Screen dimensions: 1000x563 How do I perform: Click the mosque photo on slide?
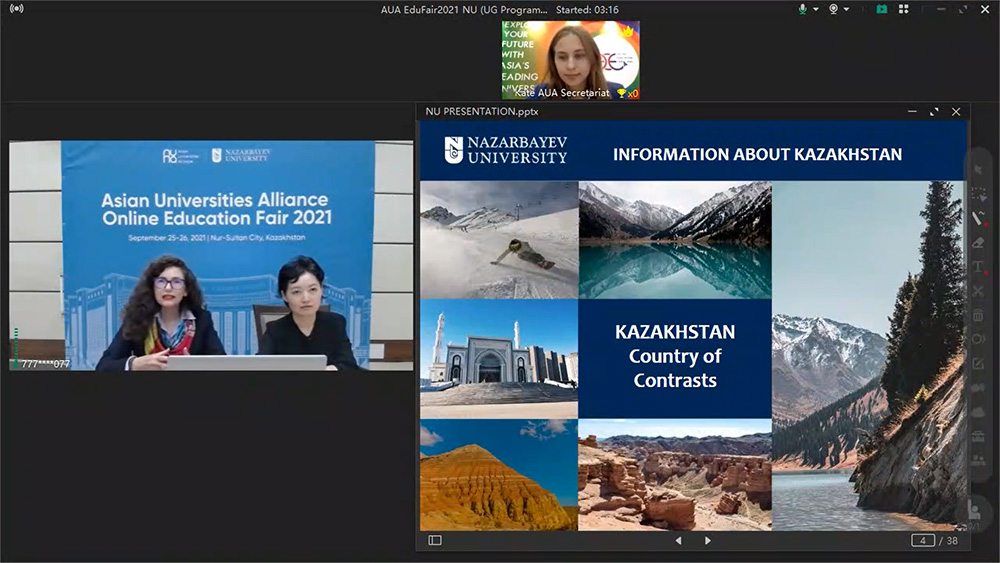coord(499,359)
